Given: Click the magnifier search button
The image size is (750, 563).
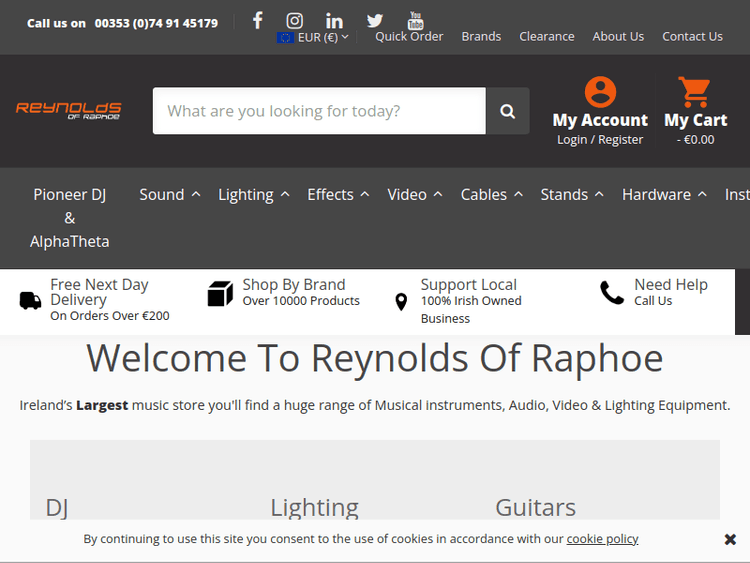Looking at the screenshot, I should point(507,111).
